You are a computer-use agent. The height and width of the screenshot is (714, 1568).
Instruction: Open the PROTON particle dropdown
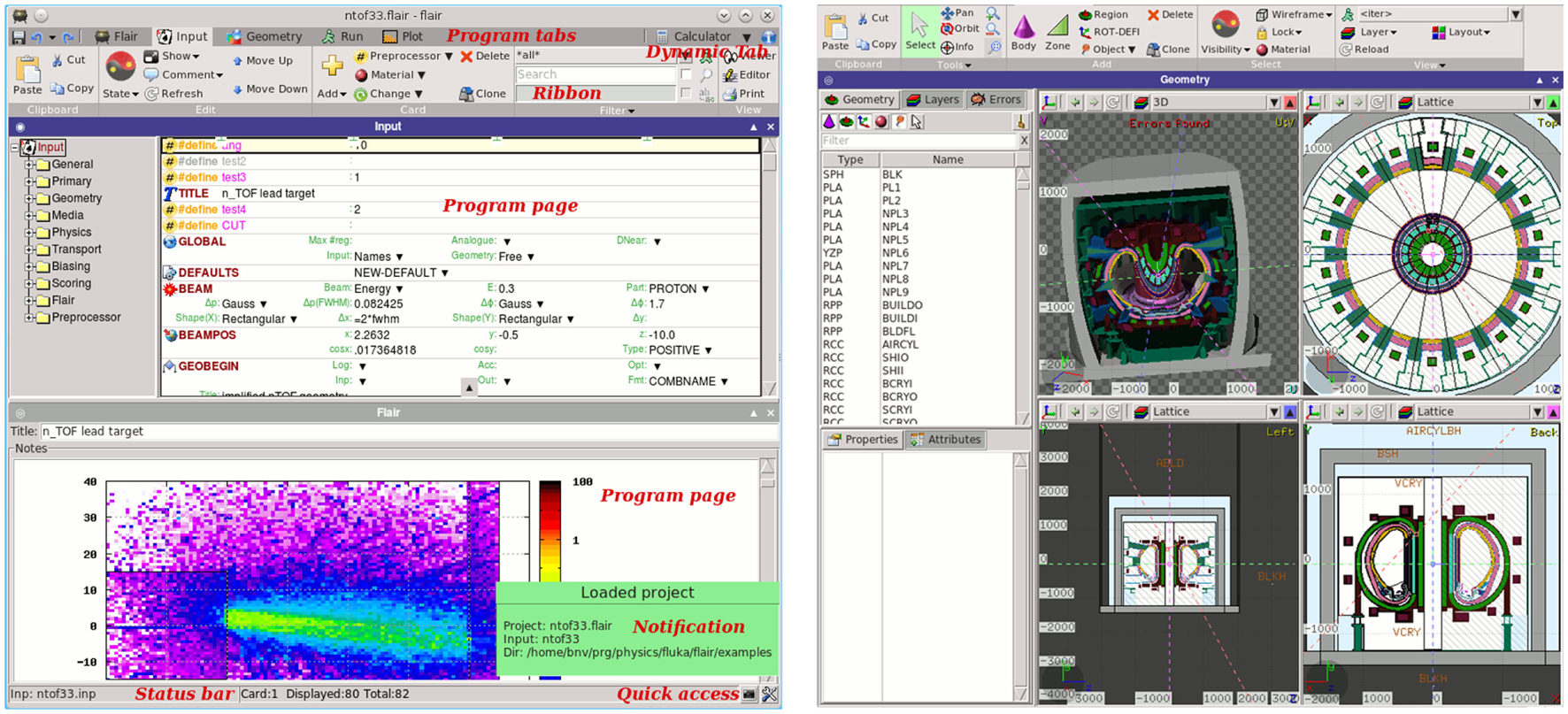click(x=705, y=289)
